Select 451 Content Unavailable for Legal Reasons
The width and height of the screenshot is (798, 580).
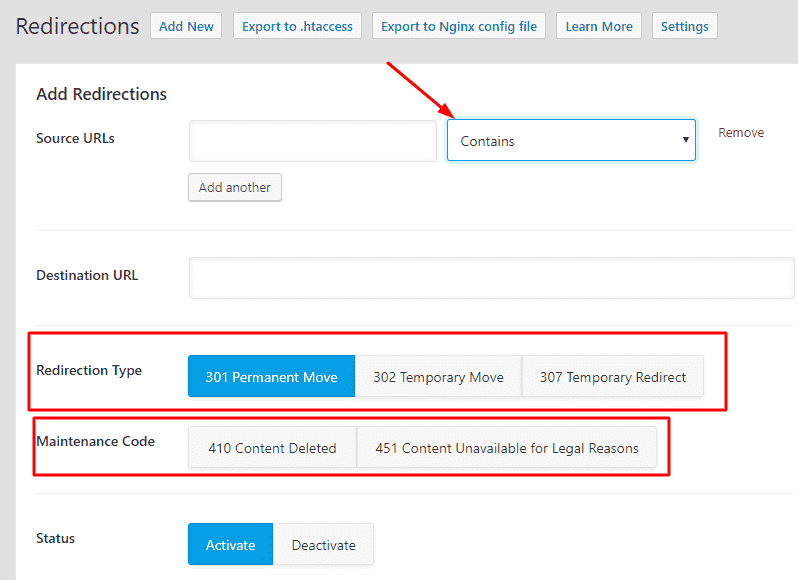506,448
